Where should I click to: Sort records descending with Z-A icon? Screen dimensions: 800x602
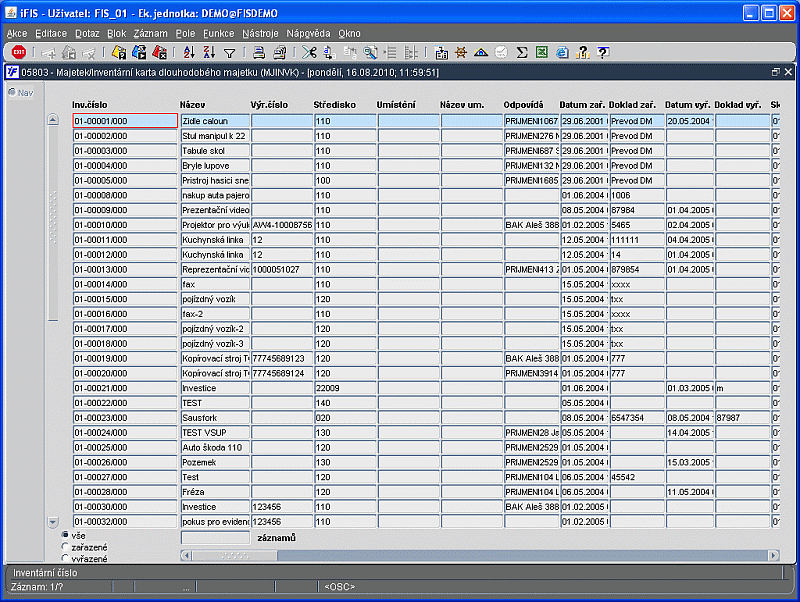click(x=209, y=53)
